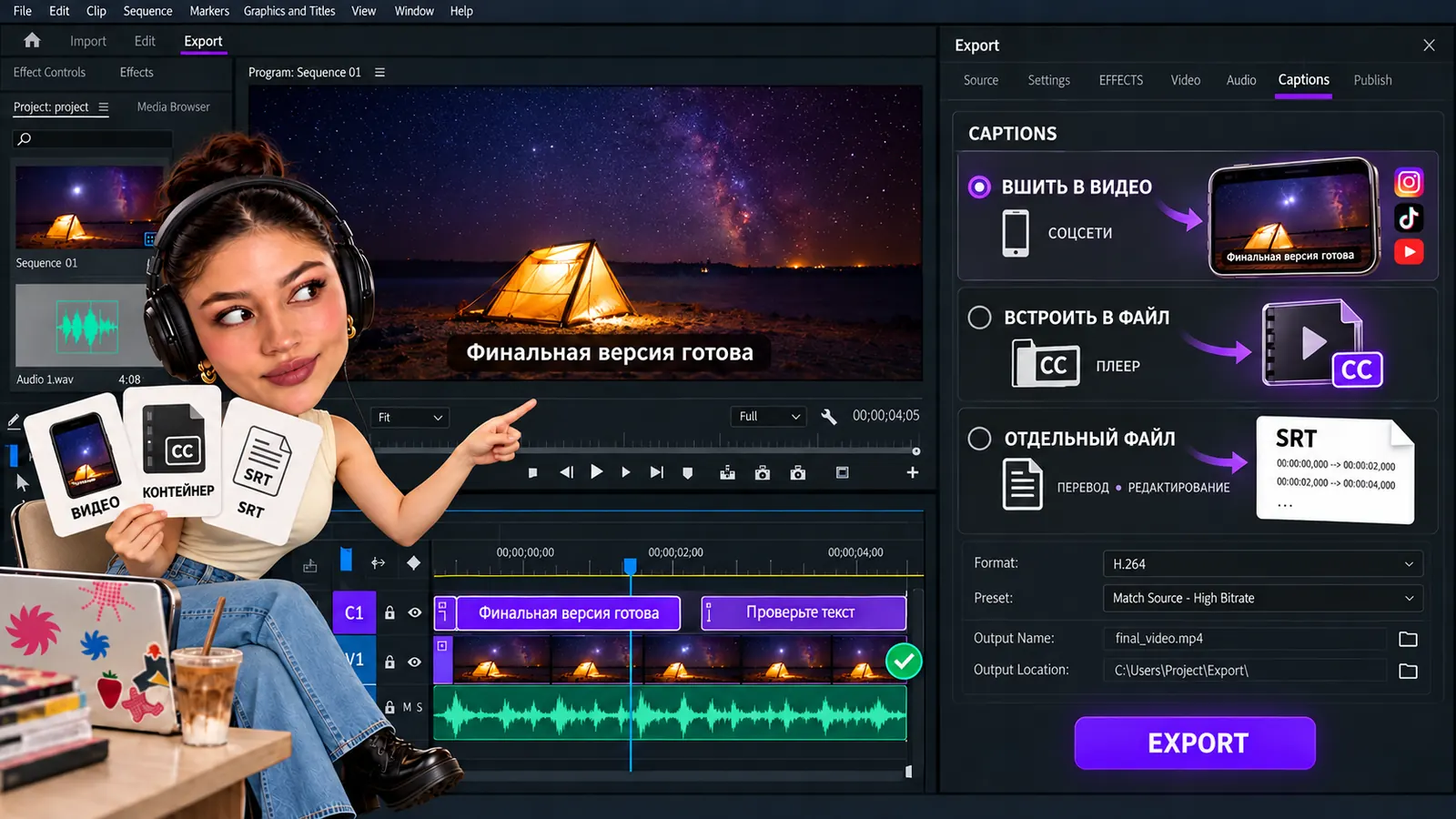
Task: Switch to Import workspace
Action: [x=88, y=41]
